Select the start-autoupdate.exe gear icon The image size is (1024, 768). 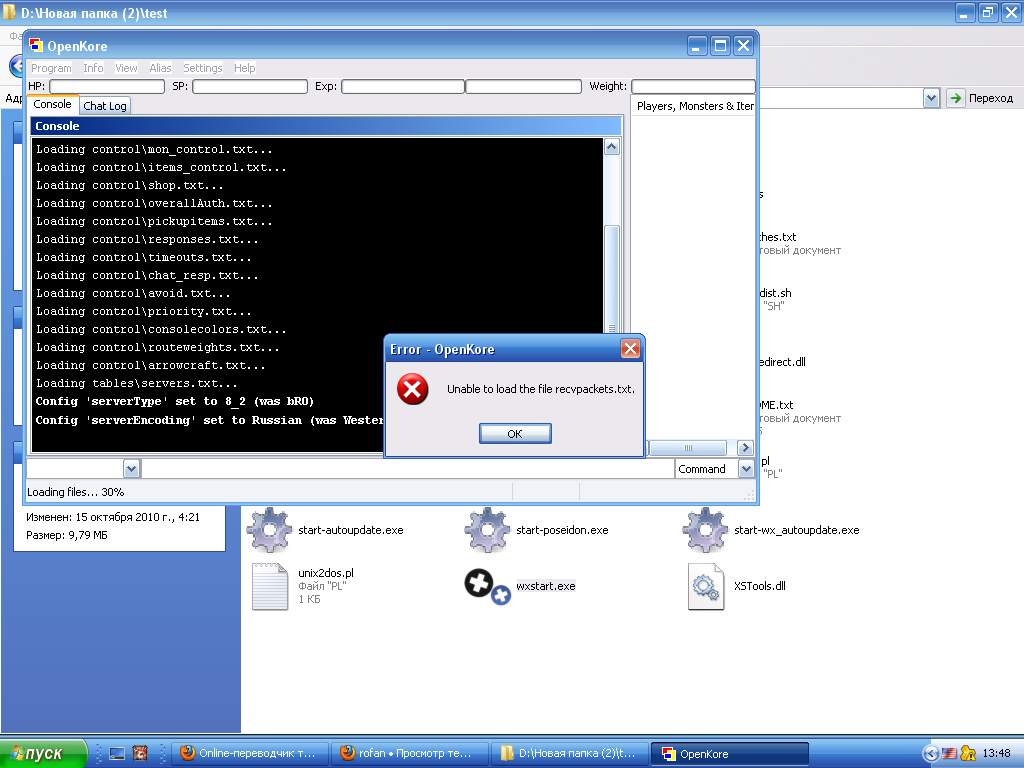tap(269, 530)
